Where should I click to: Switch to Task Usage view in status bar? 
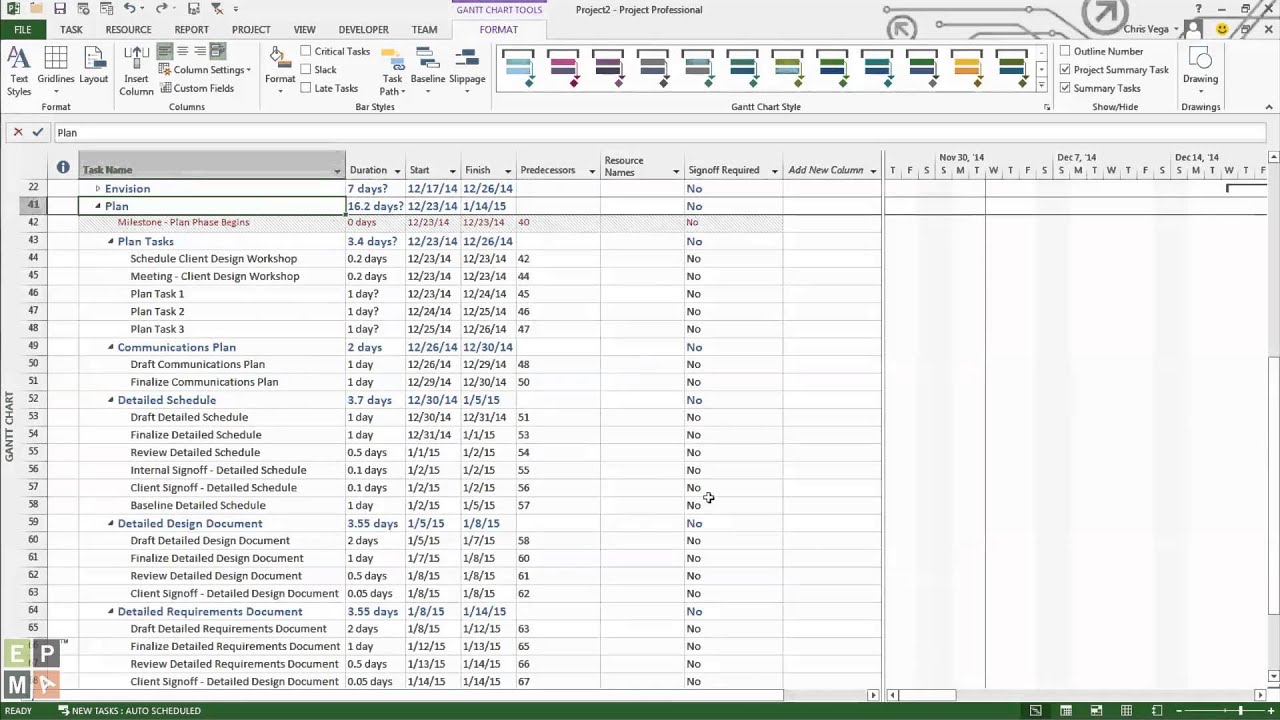1066,711
